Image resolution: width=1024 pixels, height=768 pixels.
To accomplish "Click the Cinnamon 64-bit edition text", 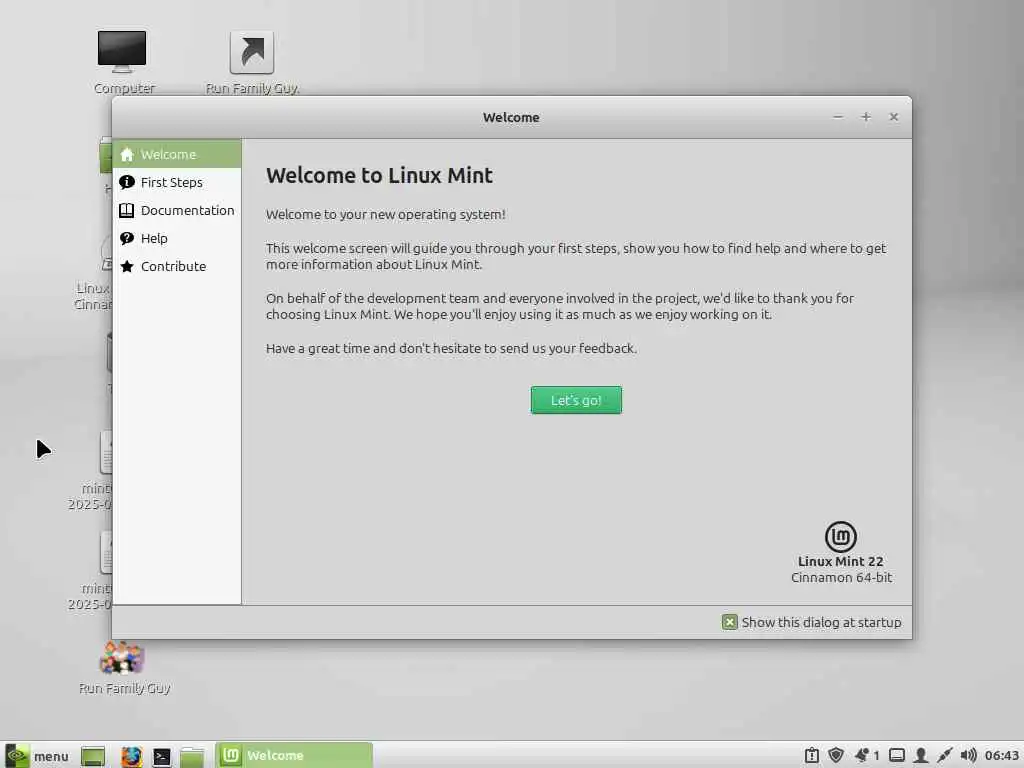I will [841, 578].
